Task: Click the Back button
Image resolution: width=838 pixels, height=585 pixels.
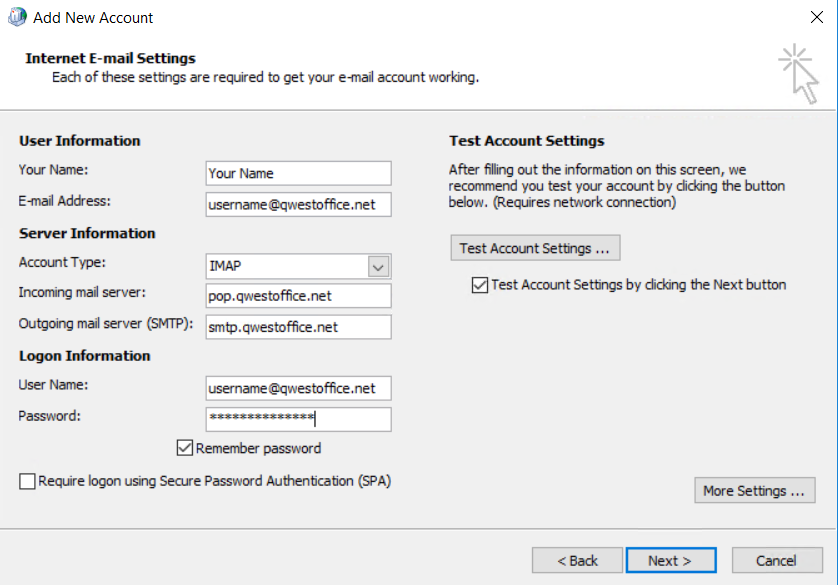Action: click(577, 560)
